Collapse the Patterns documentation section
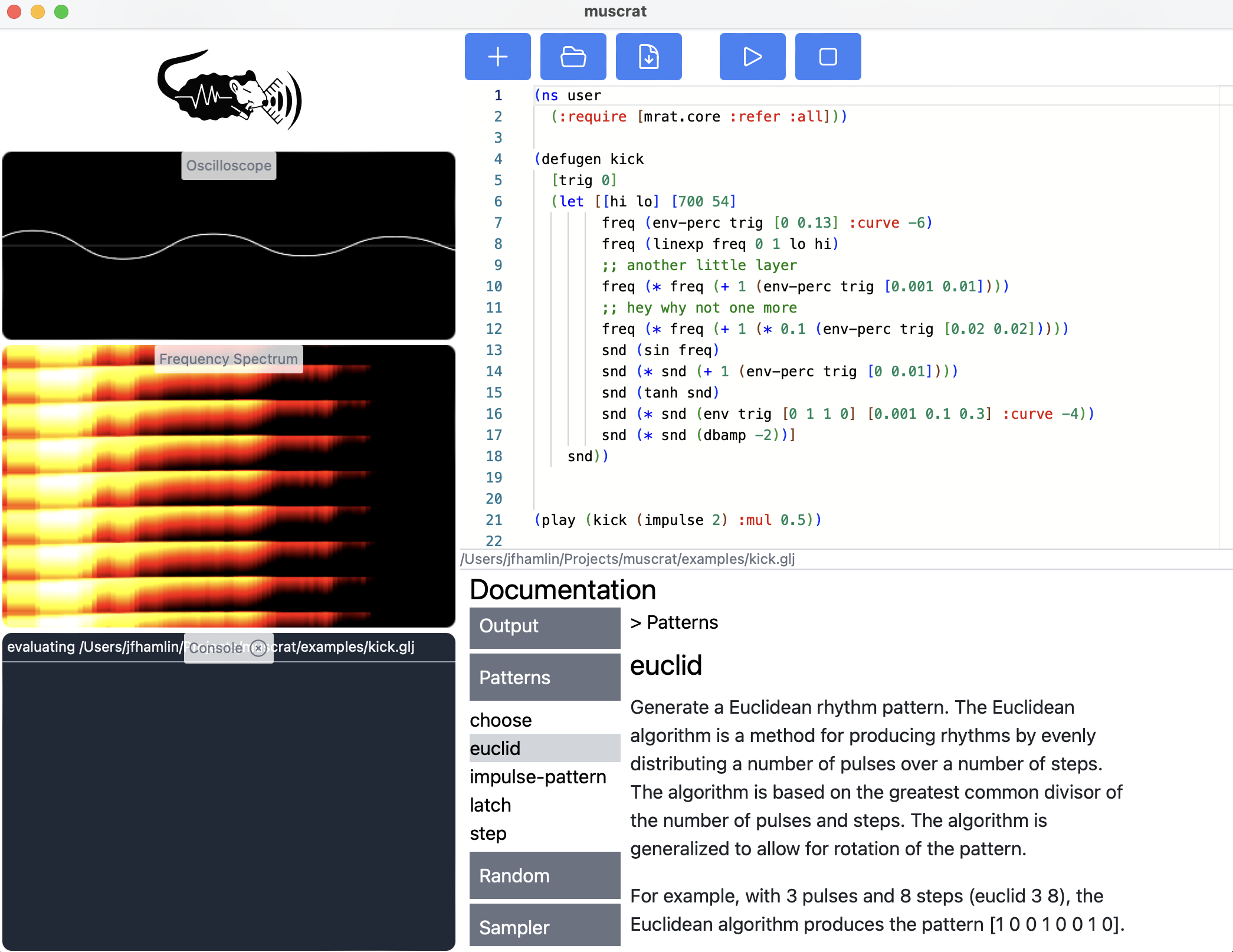The height and width of the screenshot is (952, 1233). (x=545, y=678)
